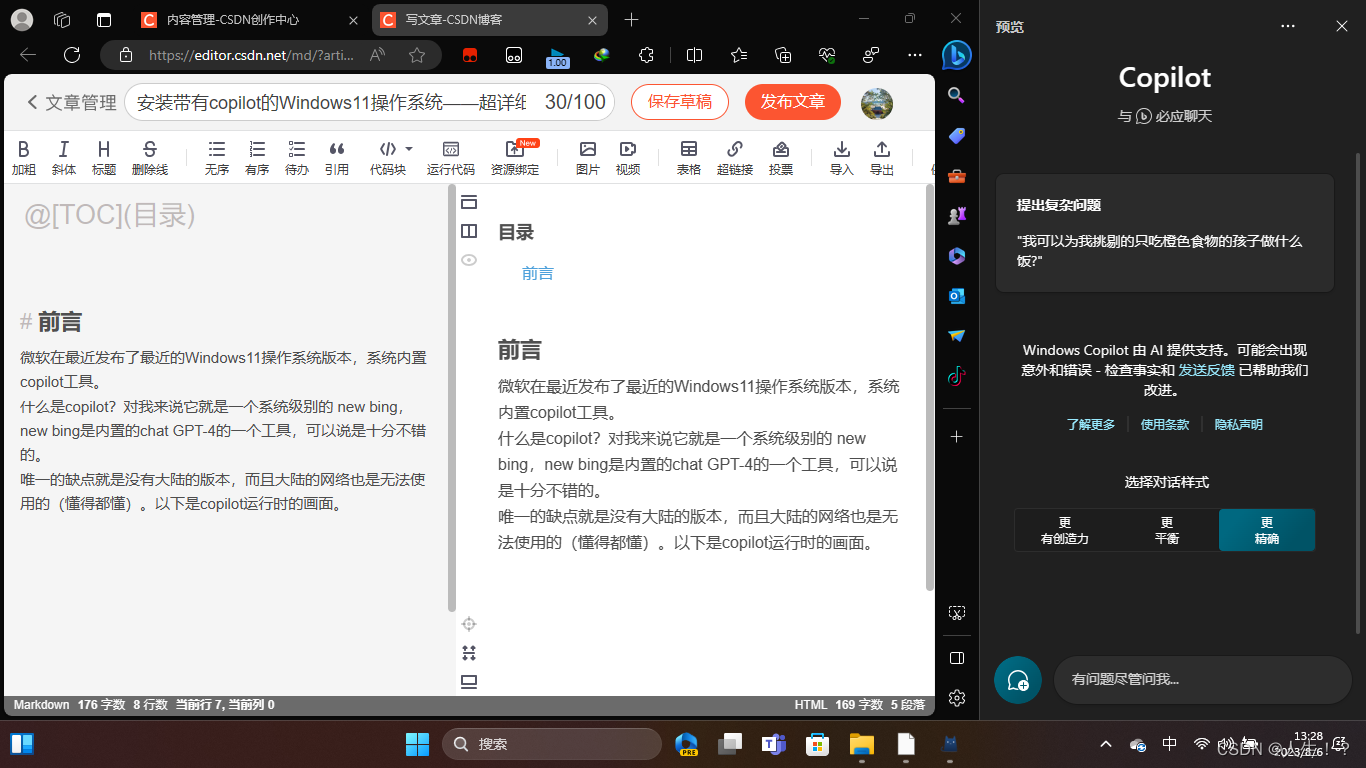Apply strikethrough (删除线) formatting
This screenshot has height=768, width=1366.
[x=150, y=158]
